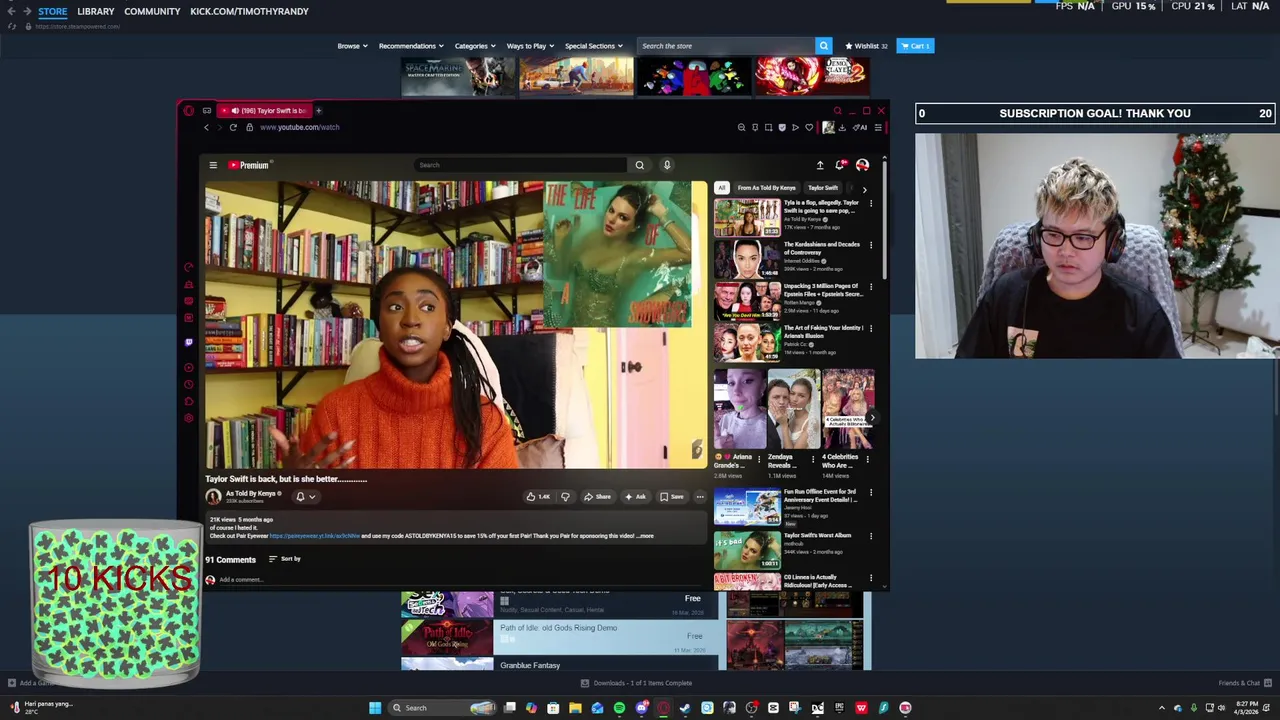1280x720 pixels.
Task: Open the As Told By Kenya channel
Action: (x=250, y=493)
